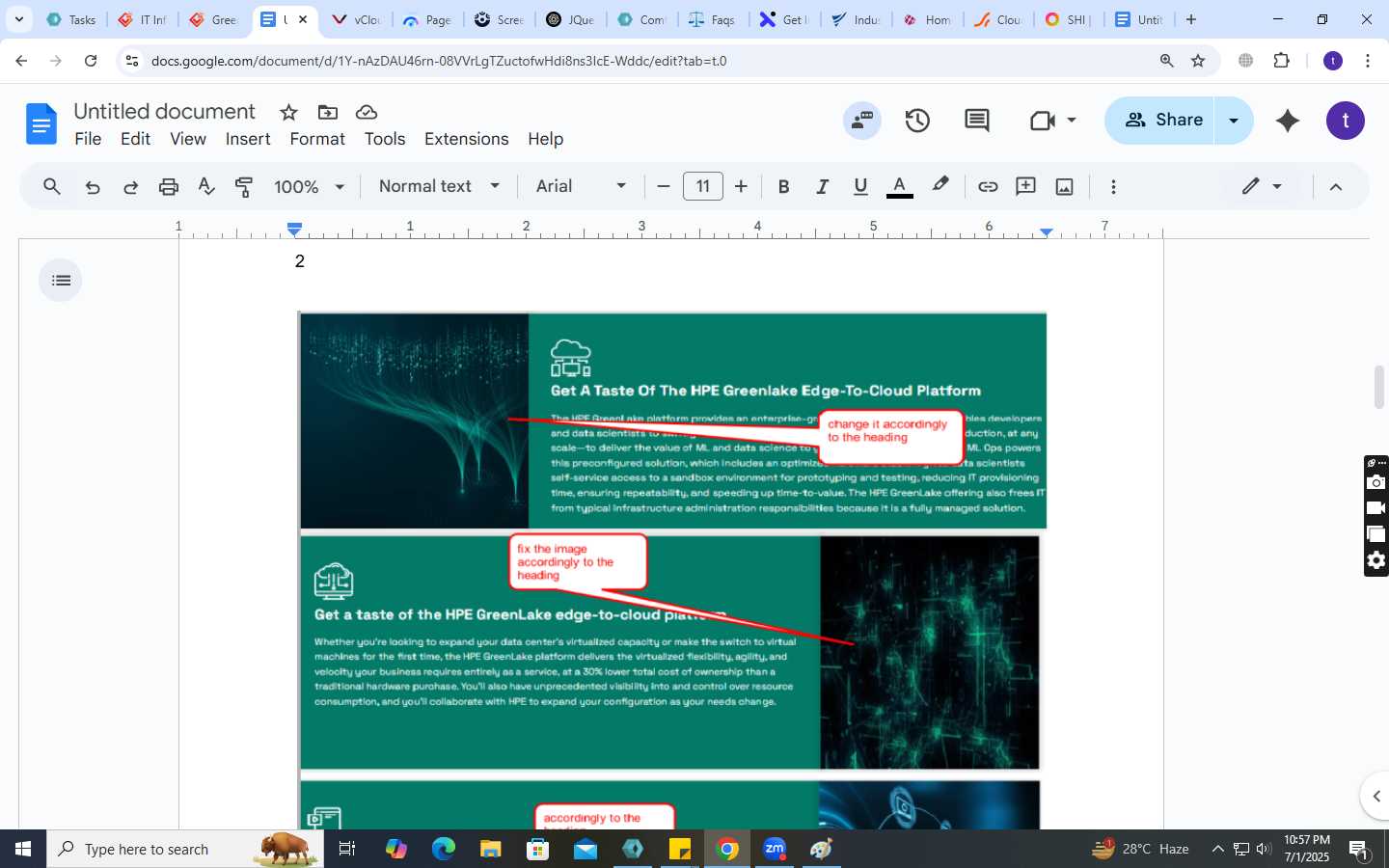Screen dimensions: 1389x868
Task: Open the Help menu
Action: point(545,139)
